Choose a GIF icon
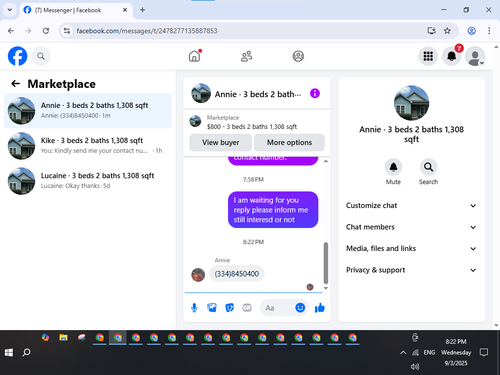 [247, 308]
